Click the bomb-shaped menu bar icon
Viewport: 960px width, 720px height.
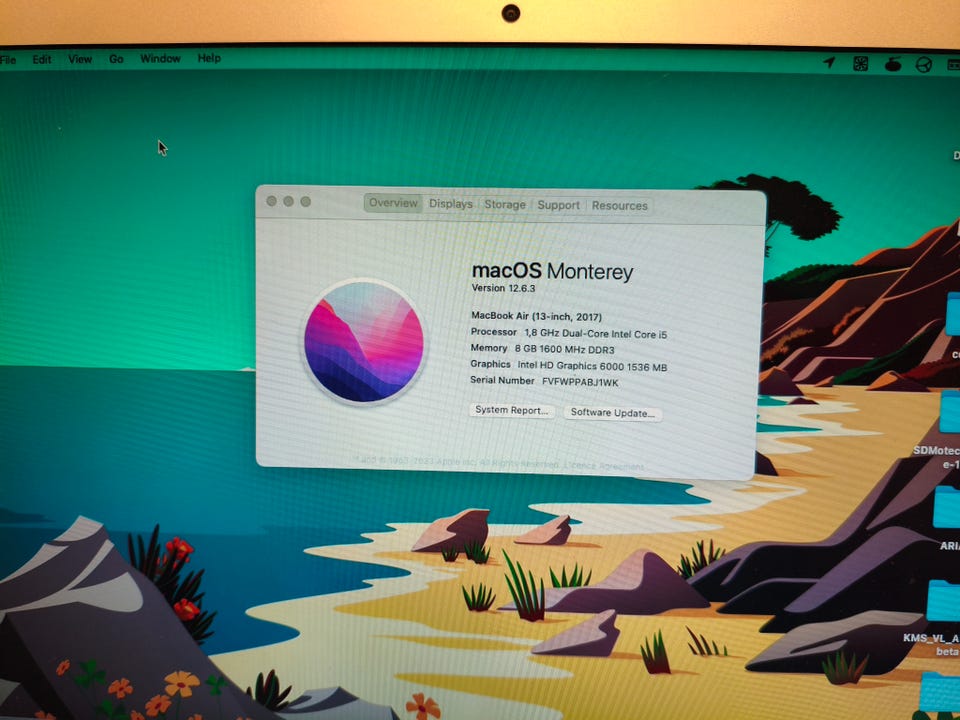tap(893, 64)
